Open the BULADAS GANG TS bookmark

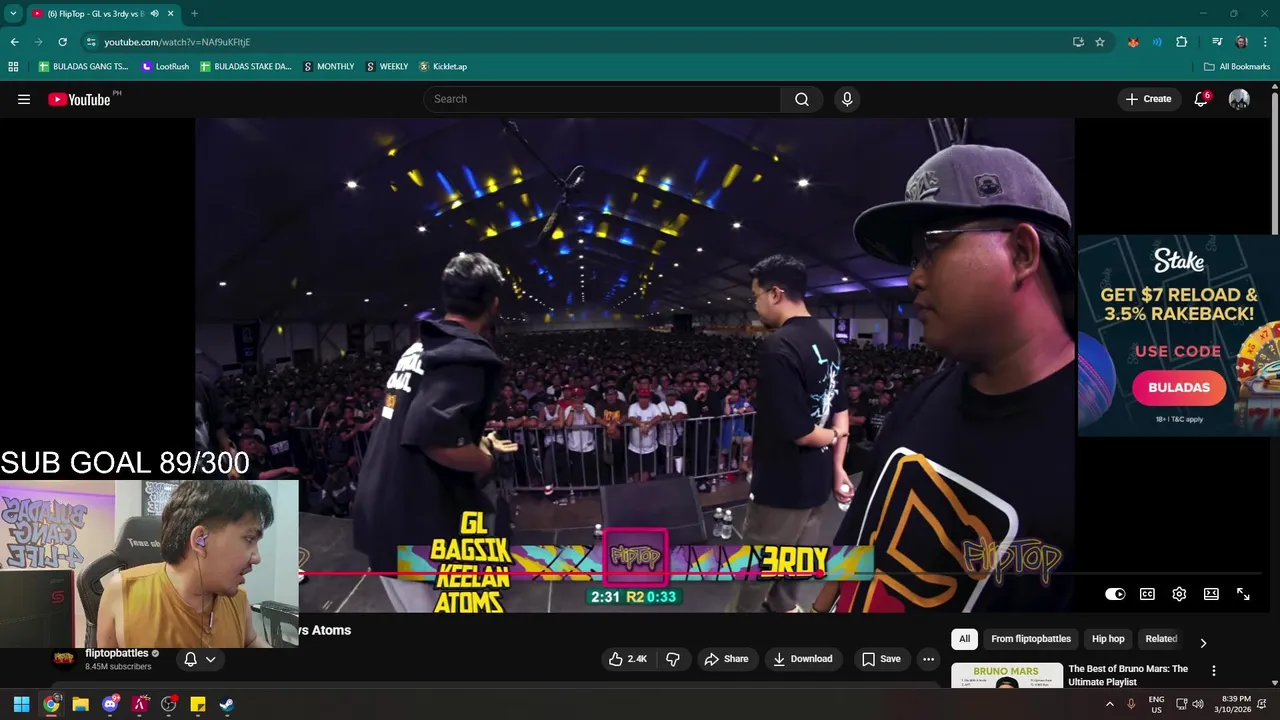[83, 66]
